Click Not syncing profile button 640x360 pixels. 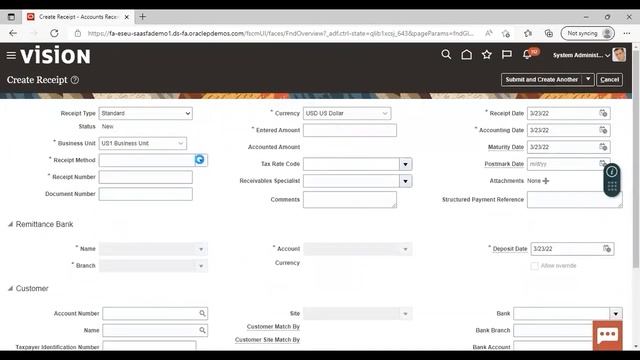coord(588,33)
